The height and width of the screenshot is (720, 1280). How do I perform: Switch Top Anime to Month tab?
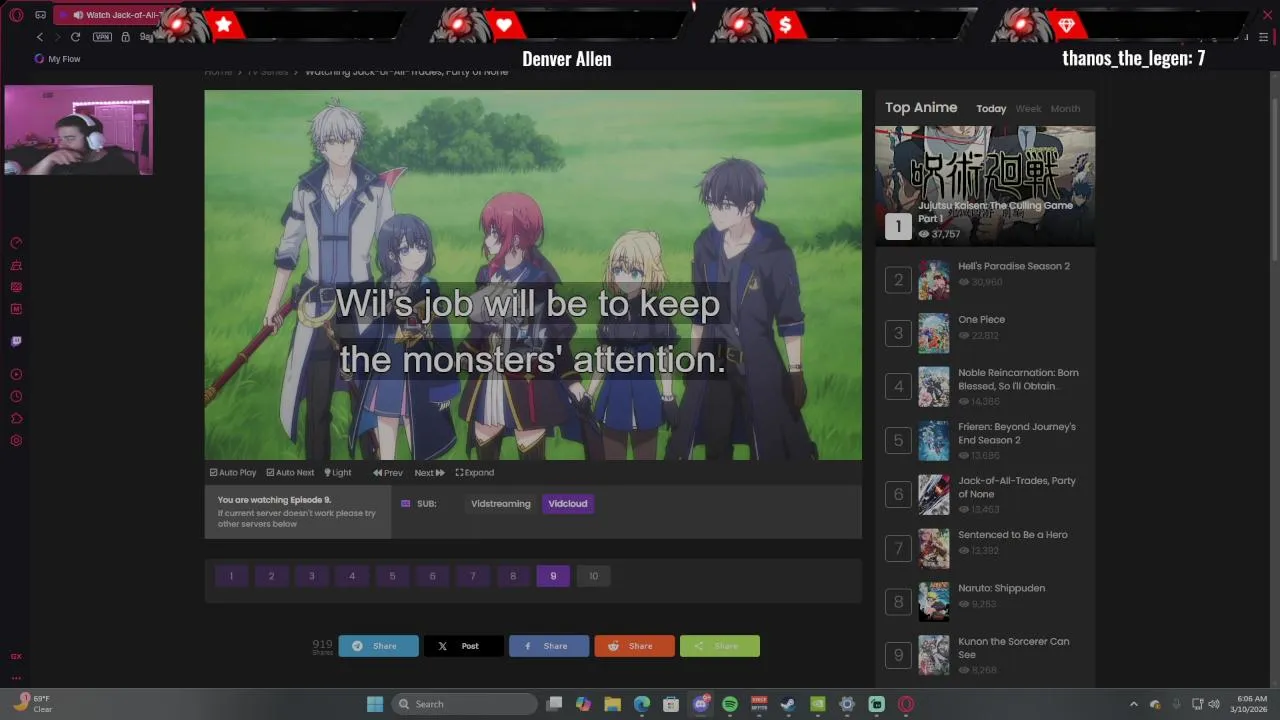[1065, 109]
